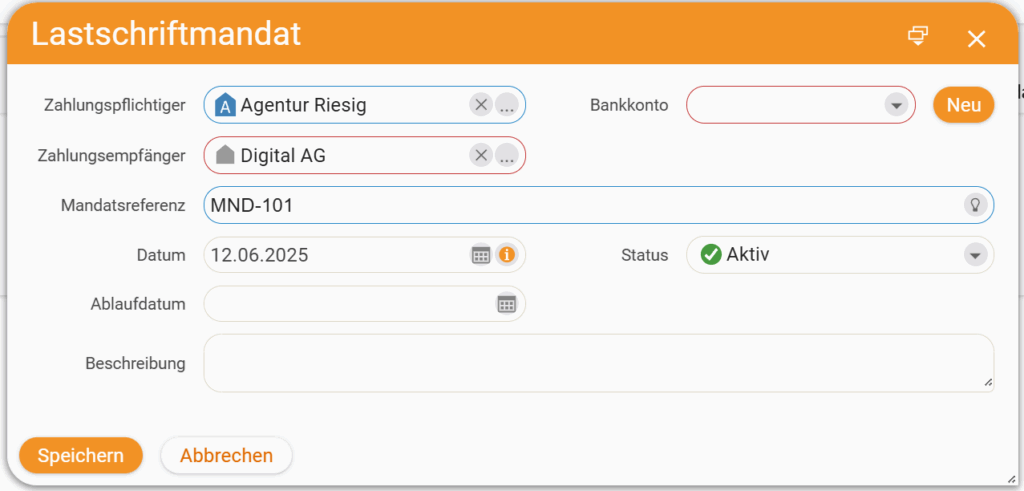Click the Agentur Riesig blue contact icon

[225, 104]
